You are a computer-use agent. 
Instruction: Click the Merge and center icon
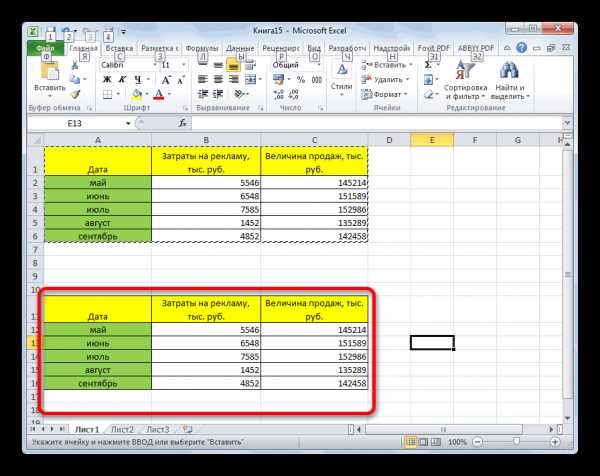250,80
